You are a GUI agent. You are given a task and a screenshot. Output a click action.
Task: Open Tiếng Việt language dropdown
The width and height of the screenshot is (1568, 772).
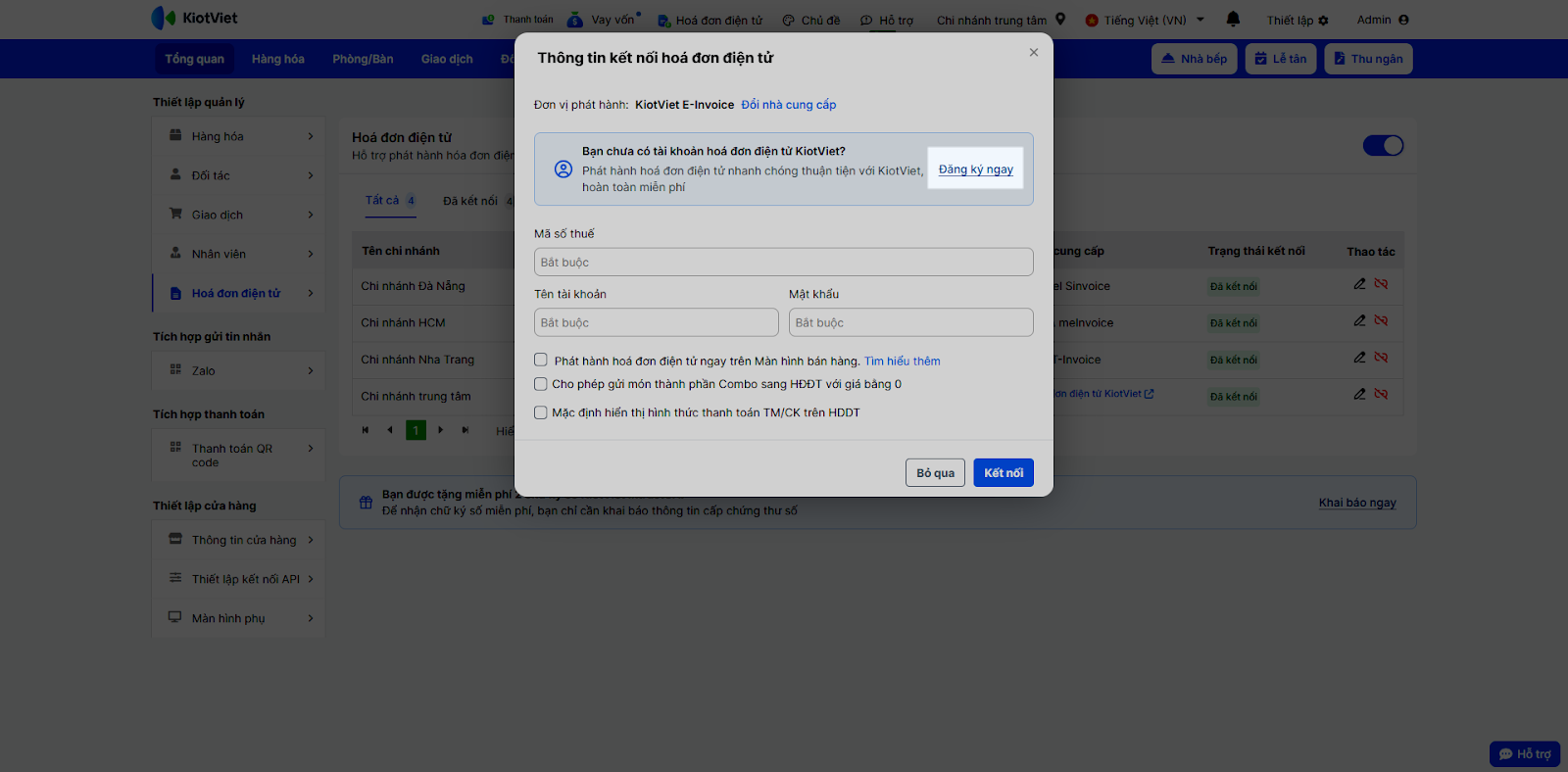1145,20
